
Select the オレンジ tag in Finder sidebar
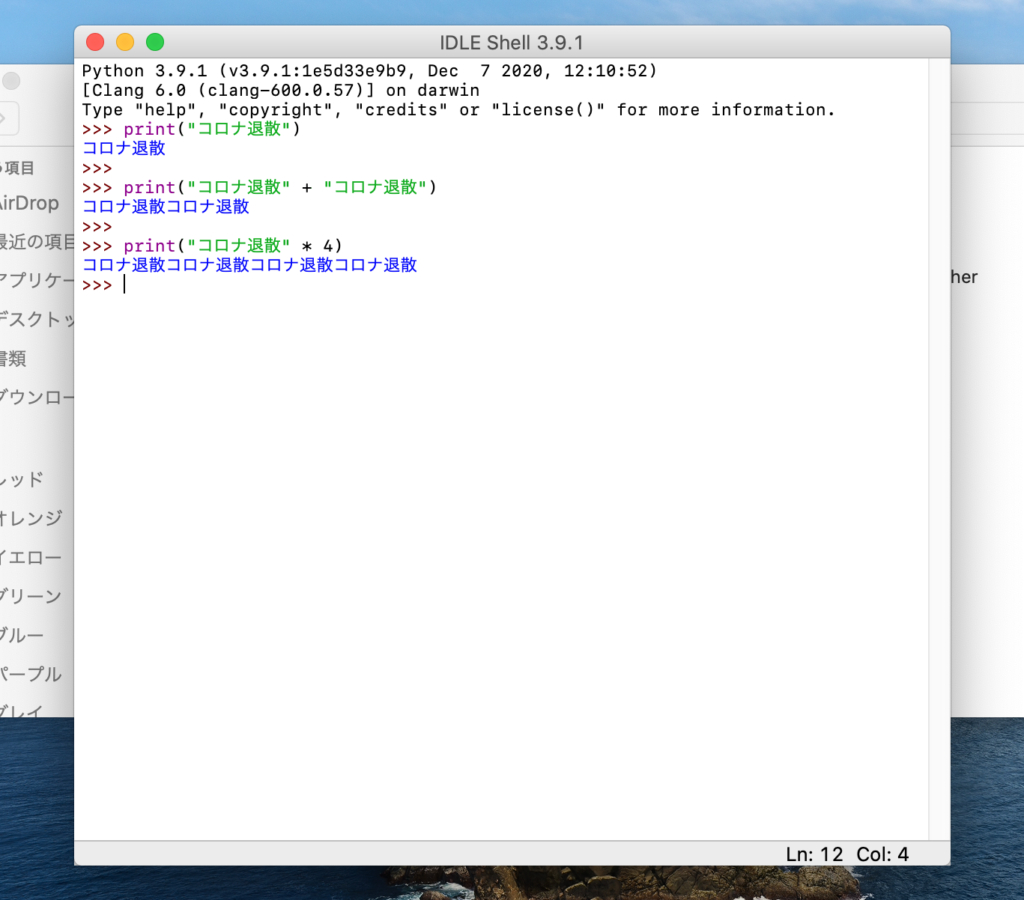point(31,518)
